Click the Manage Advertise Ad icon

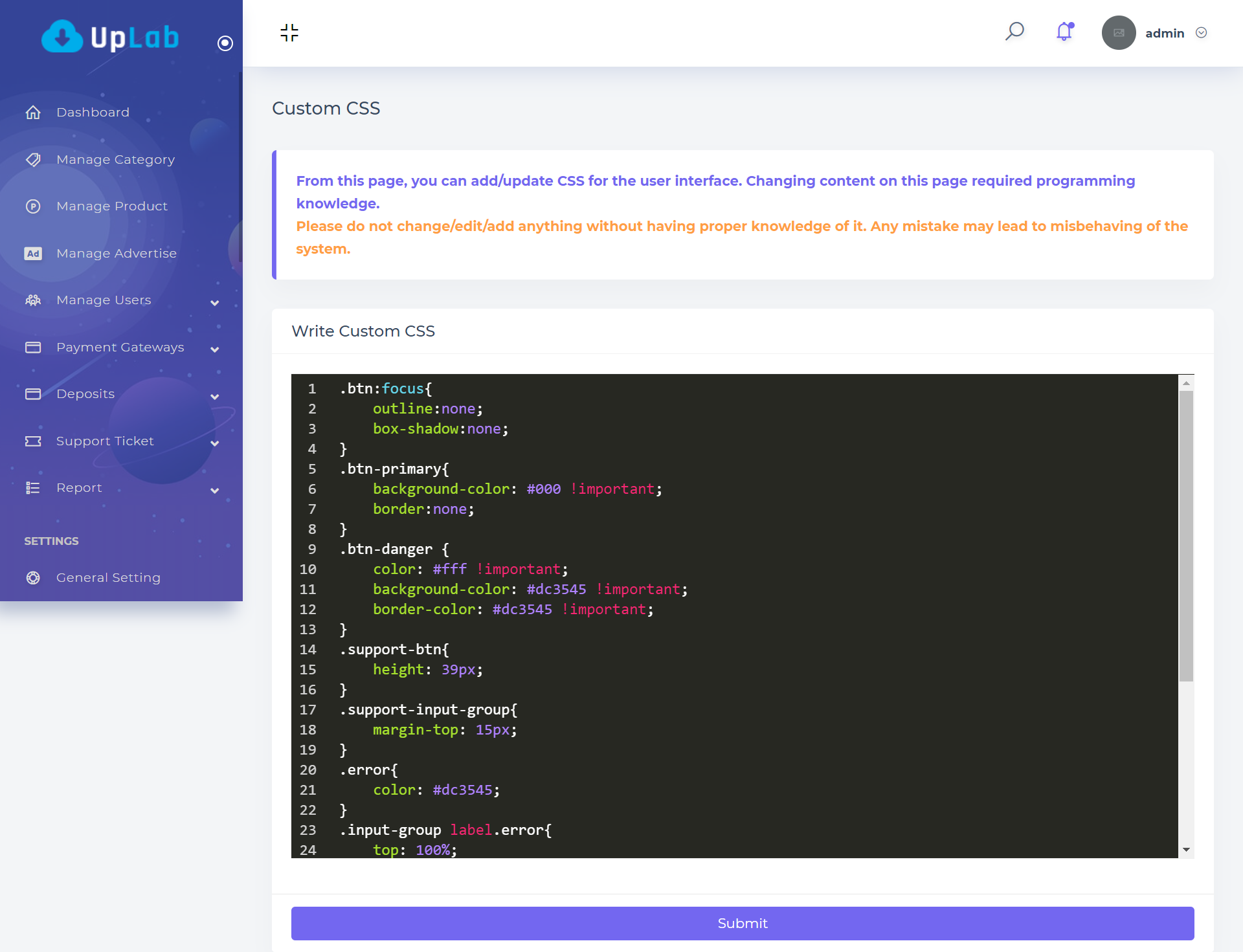[33, 254]
